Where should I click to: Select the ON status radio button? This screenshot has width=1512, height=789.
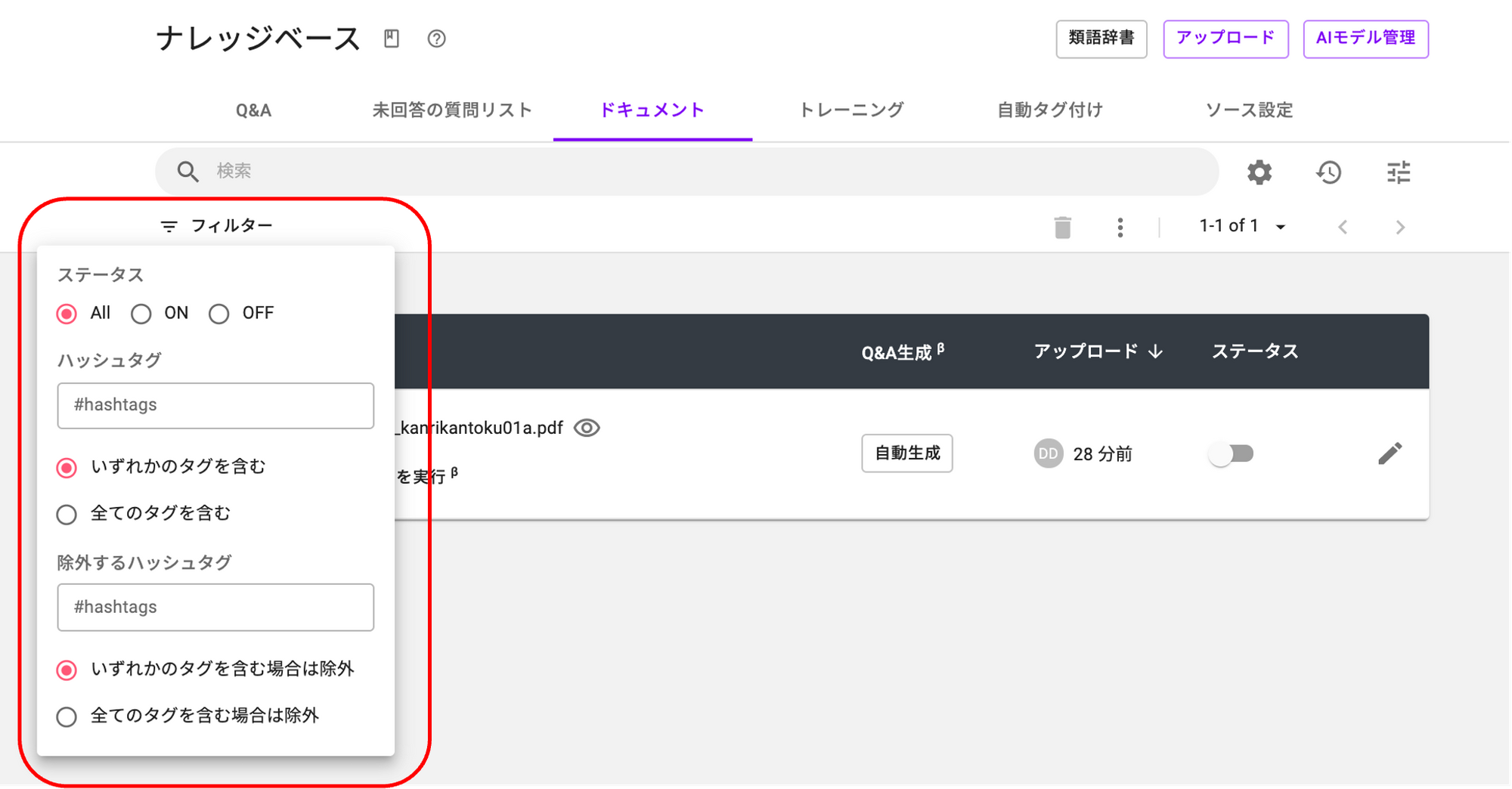(141, 314)
